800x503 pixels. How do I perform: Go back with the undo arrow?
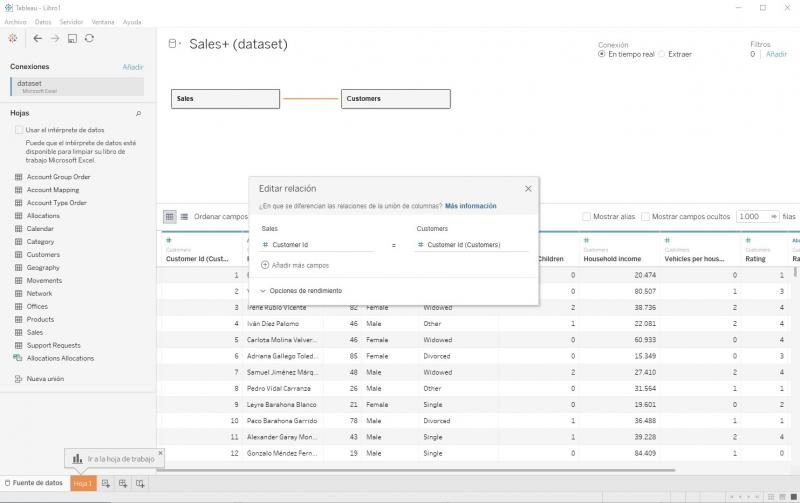point(37,38)
